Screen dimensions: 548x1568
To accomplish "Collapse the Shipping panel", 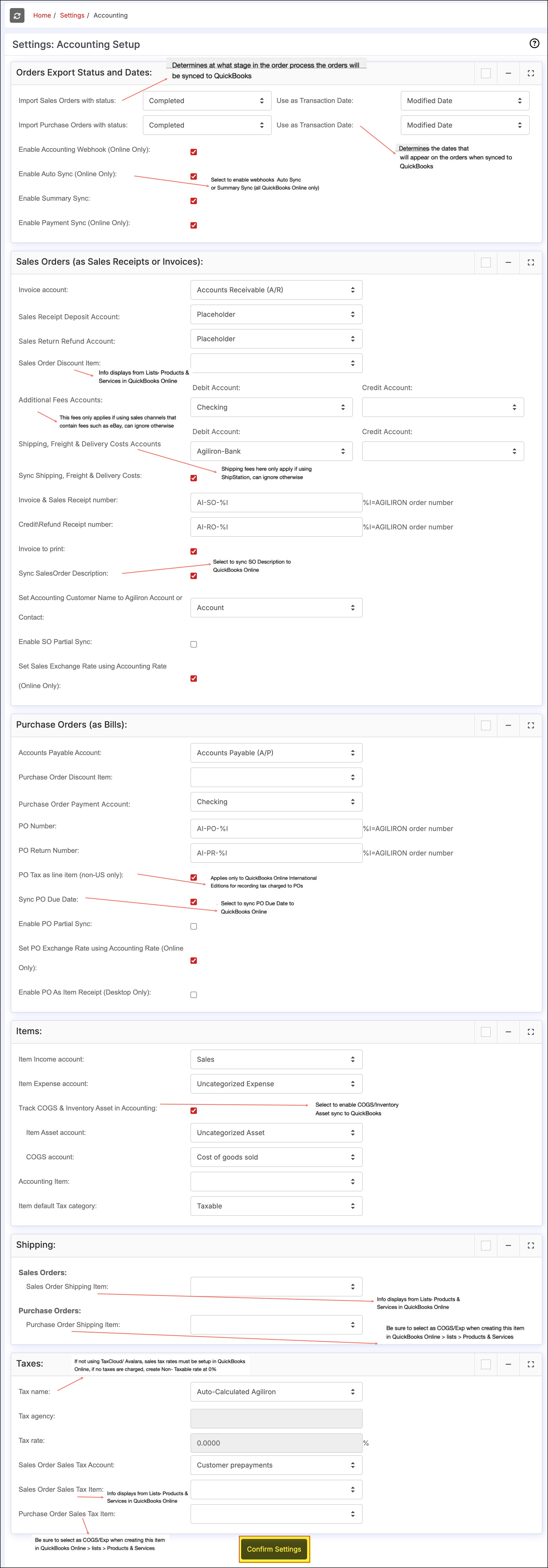I will point(508,1245).
